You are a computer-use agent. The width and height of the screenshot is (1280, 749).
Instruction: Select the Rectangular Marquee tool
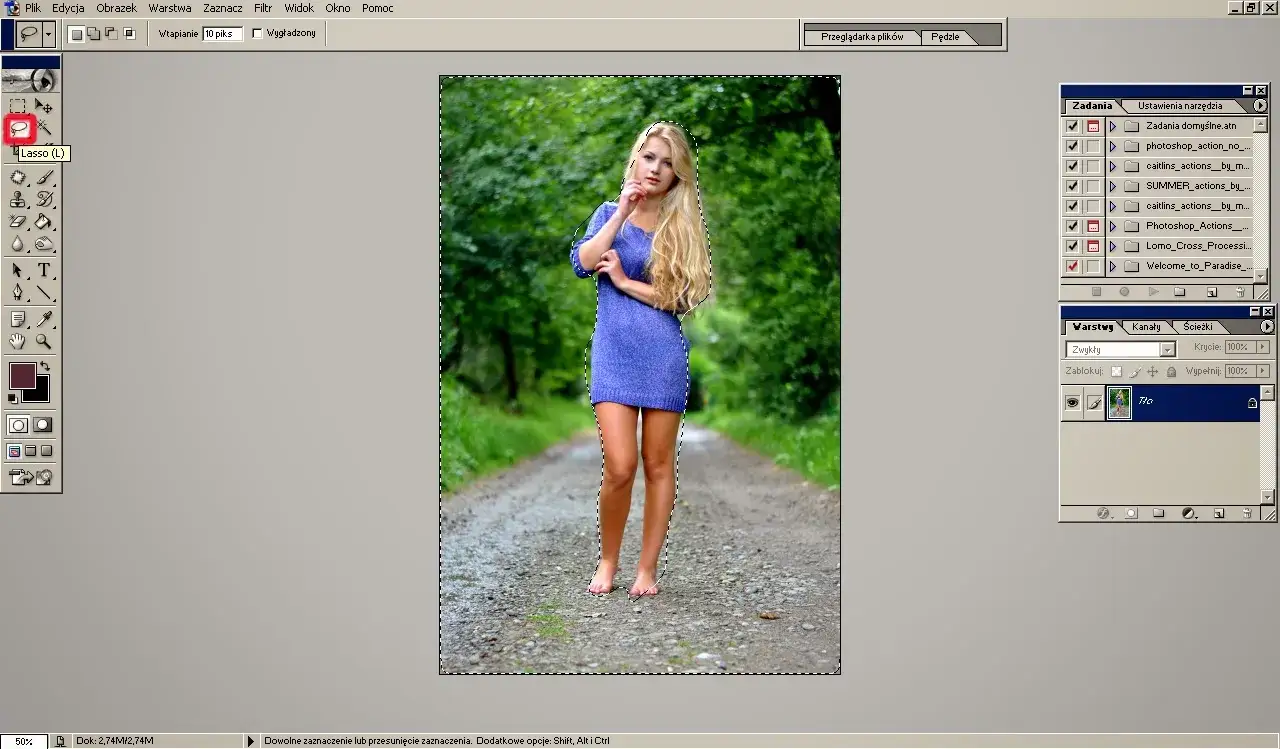click(x=18, y=106)
